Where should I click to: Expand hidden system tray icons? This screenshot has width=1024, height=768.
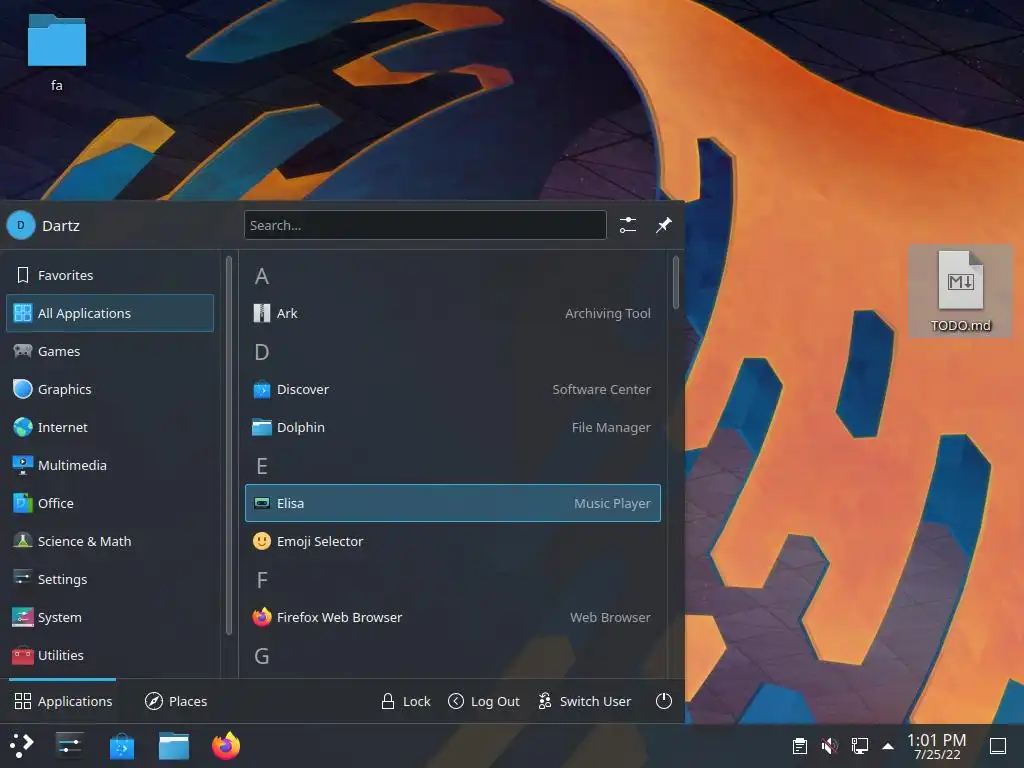(888, 746)
